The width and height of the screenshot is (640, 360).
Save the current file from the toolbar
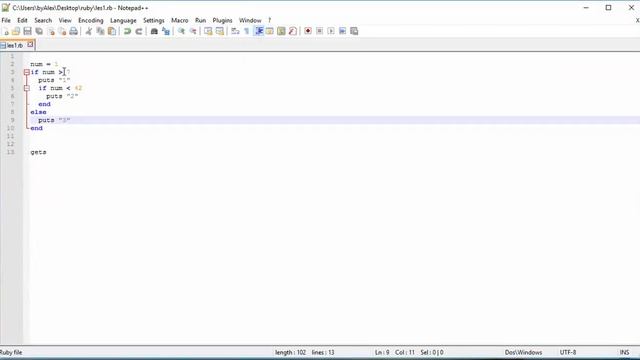(x=27, y=31)
